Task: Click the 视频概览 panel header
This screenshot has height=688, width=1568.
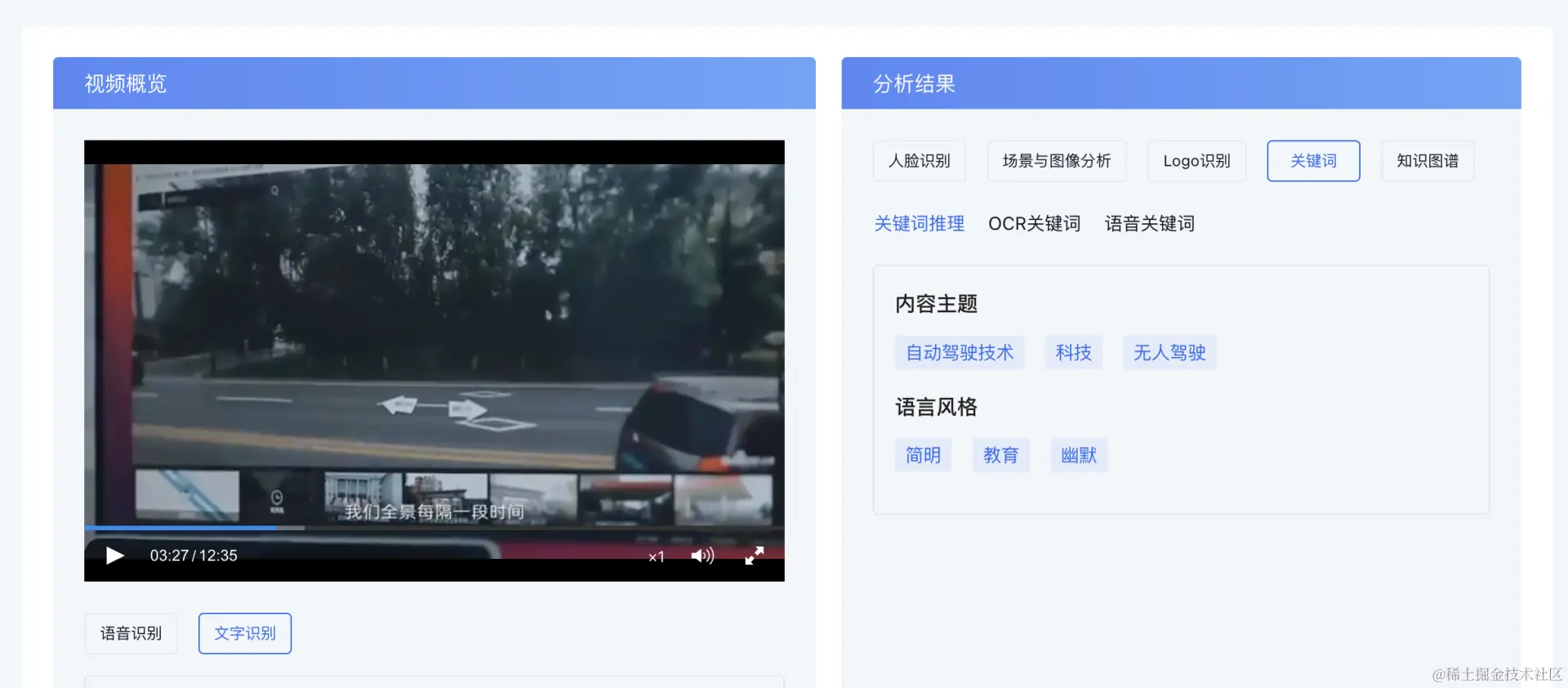Action: pos(434,83)
